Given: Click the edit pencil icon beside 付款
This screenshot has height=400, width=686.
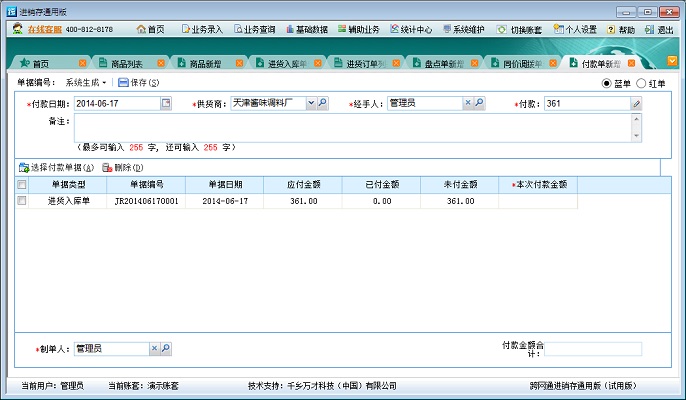Looking at the screenshot, I should (635, 103).
